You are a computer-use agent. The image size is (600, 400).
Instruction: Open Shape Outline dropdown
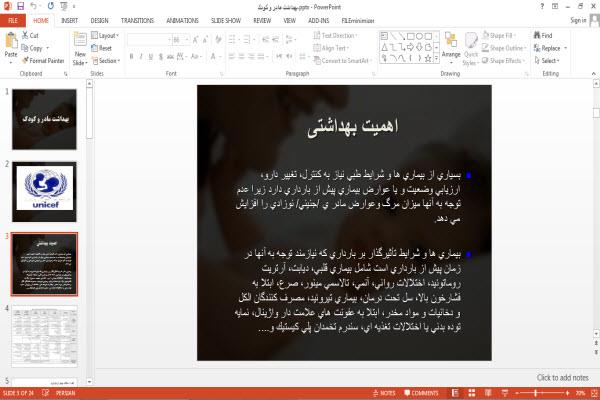coord(504,48)
